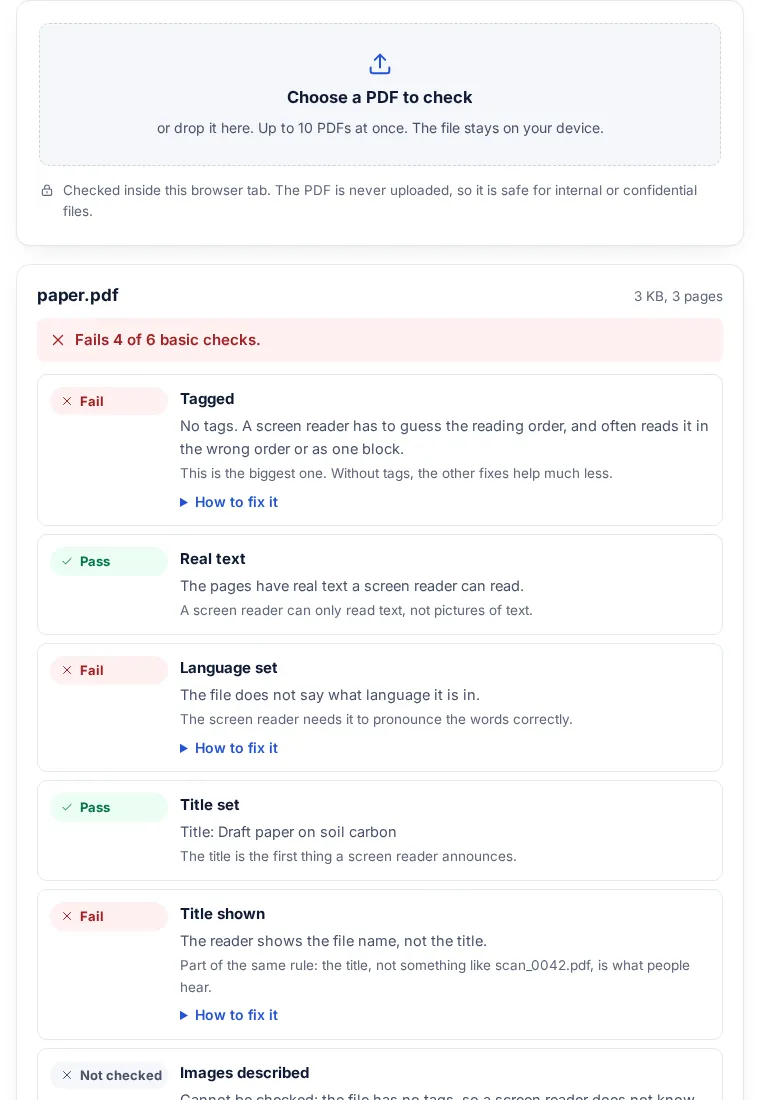Click the upload arrow icon

tap(380, 64)
